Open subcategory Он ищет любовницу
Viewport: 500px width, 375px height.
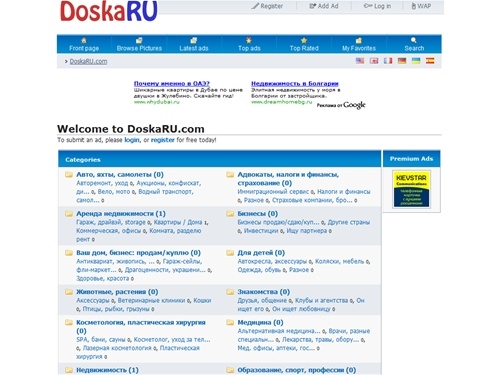pyautogui.click(x=301, y=309)
